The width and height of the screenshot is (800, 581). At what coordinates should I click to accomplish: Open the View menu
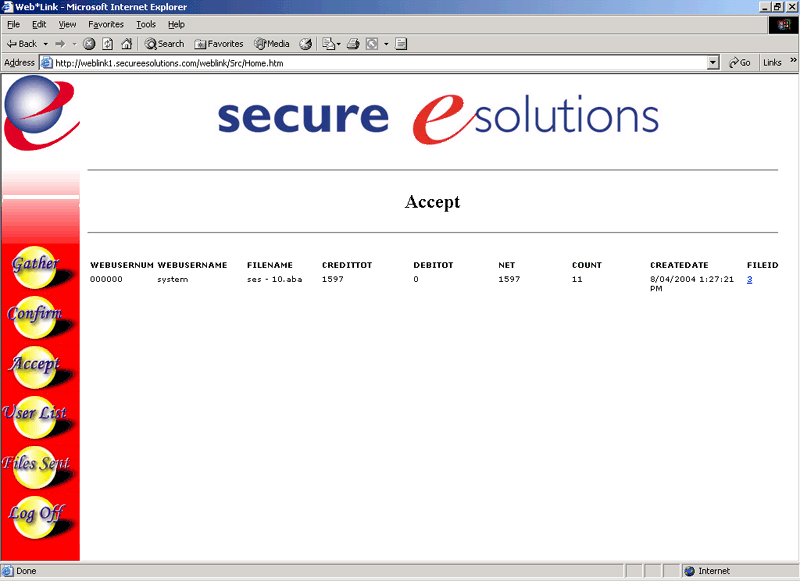(67, 24)
